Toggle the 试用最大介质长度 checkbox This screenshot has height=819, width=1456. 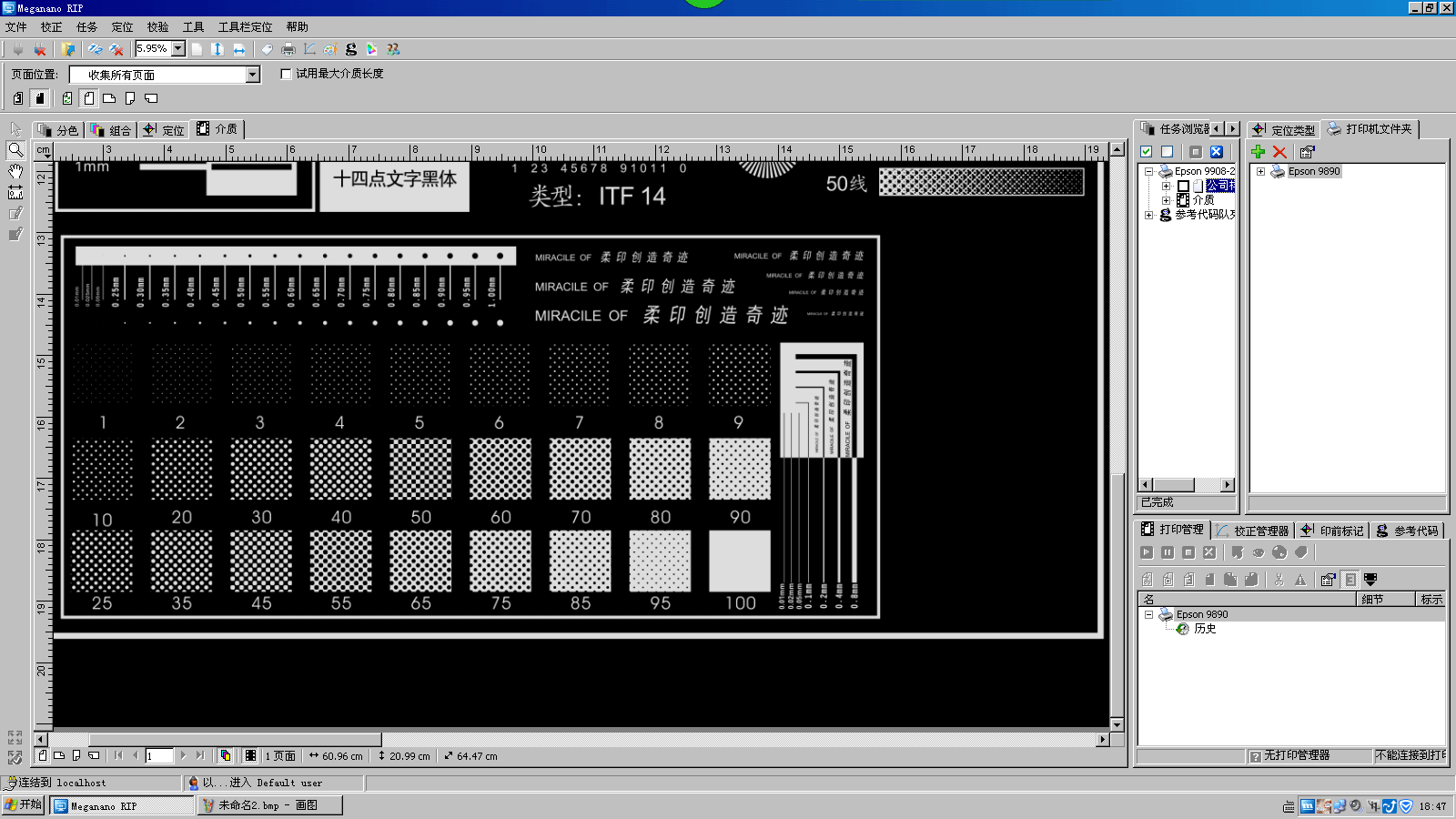(286, 74)
